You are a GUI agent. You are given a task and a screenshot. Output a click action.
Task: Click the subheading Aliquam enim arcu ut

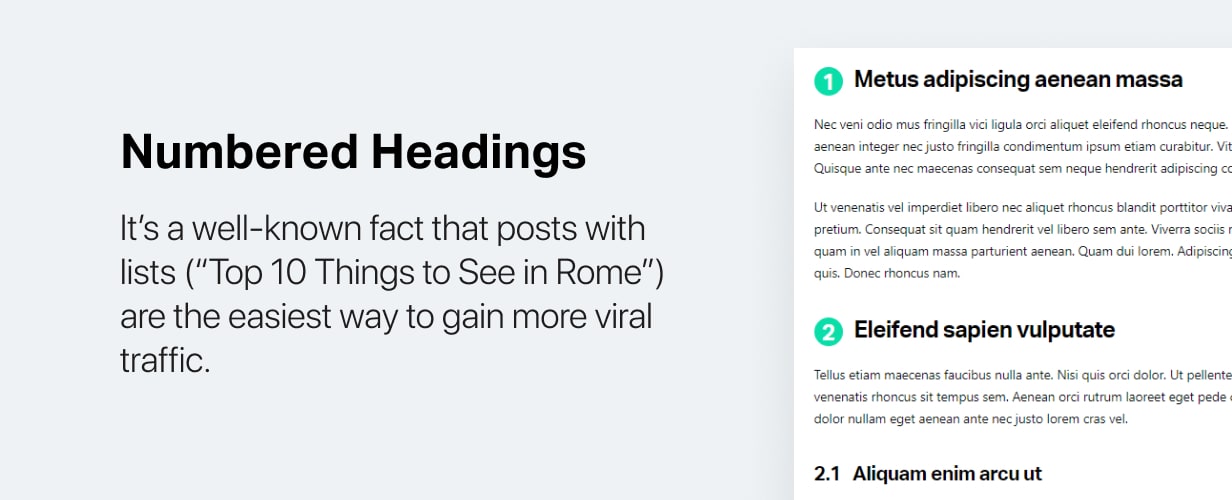point(947,474)
